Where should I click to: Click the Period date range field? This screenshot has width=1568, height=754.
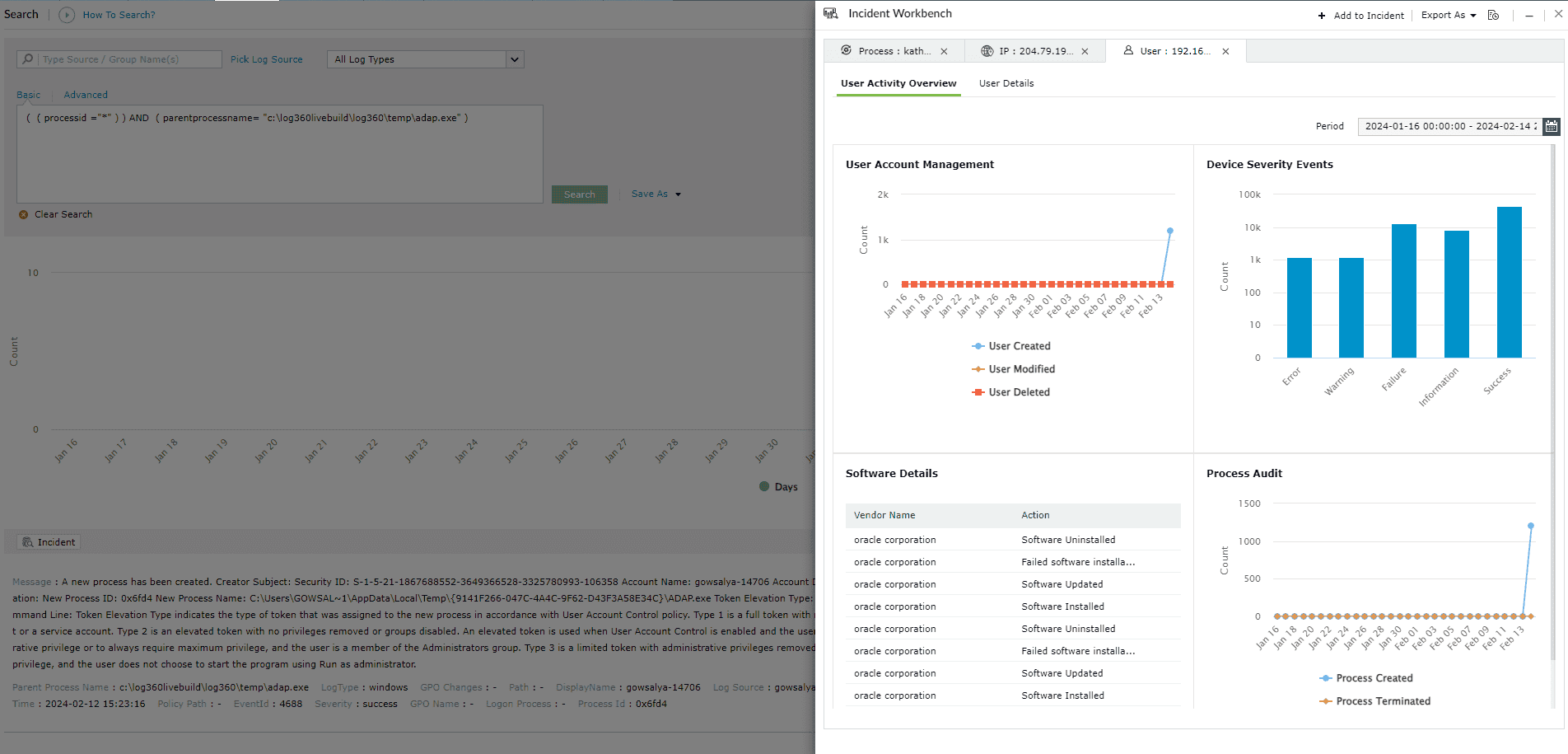(1449, 126)
